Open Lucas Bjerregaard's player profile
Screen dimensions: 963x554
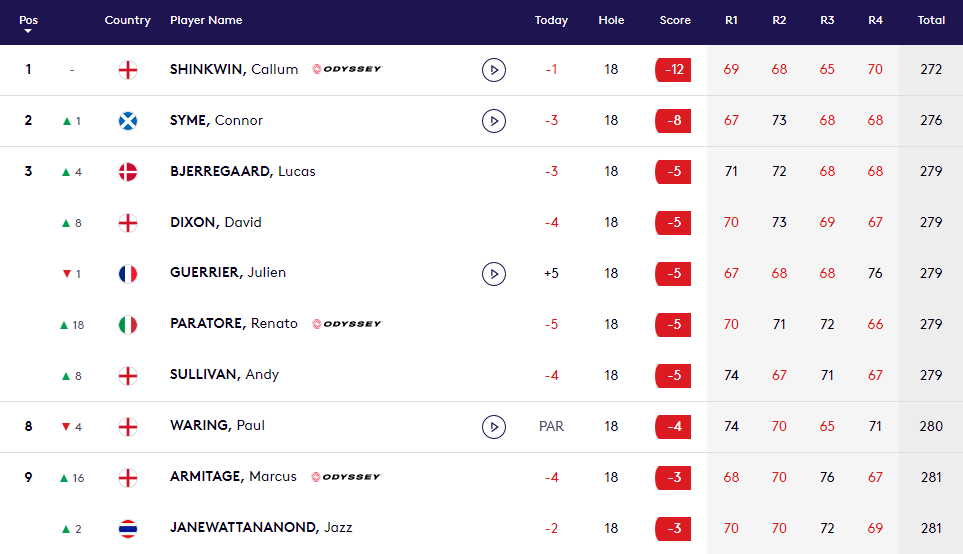[243, 172]
